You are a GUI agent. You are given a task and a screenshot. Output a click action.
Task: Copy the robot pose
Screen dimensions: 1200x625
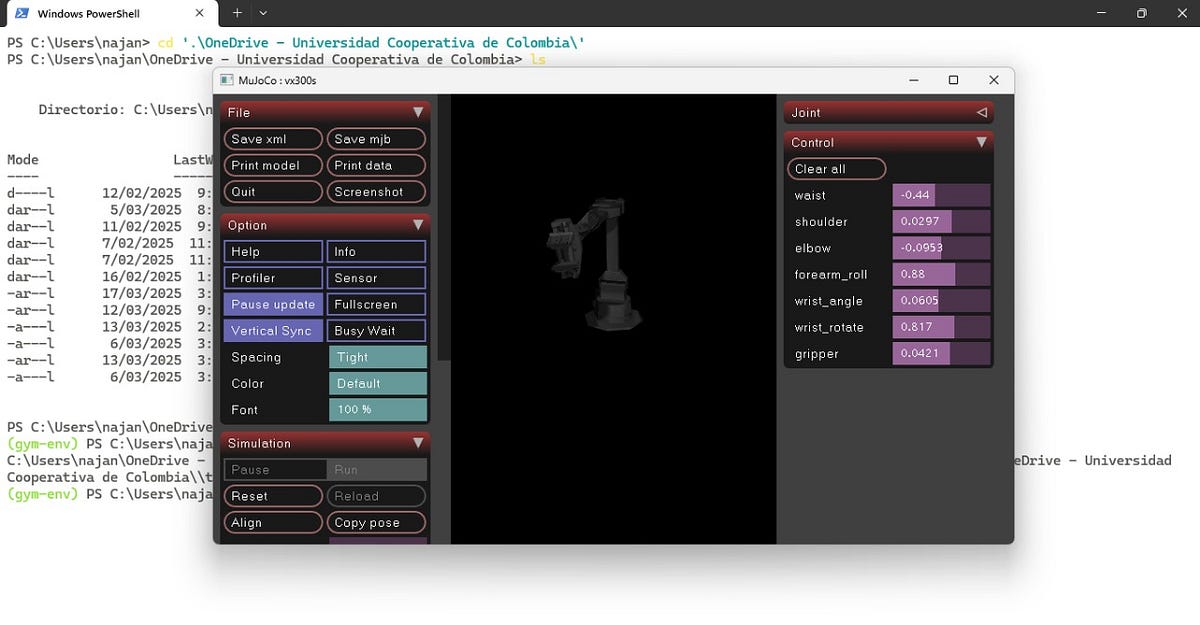click(x=376, y=522)
